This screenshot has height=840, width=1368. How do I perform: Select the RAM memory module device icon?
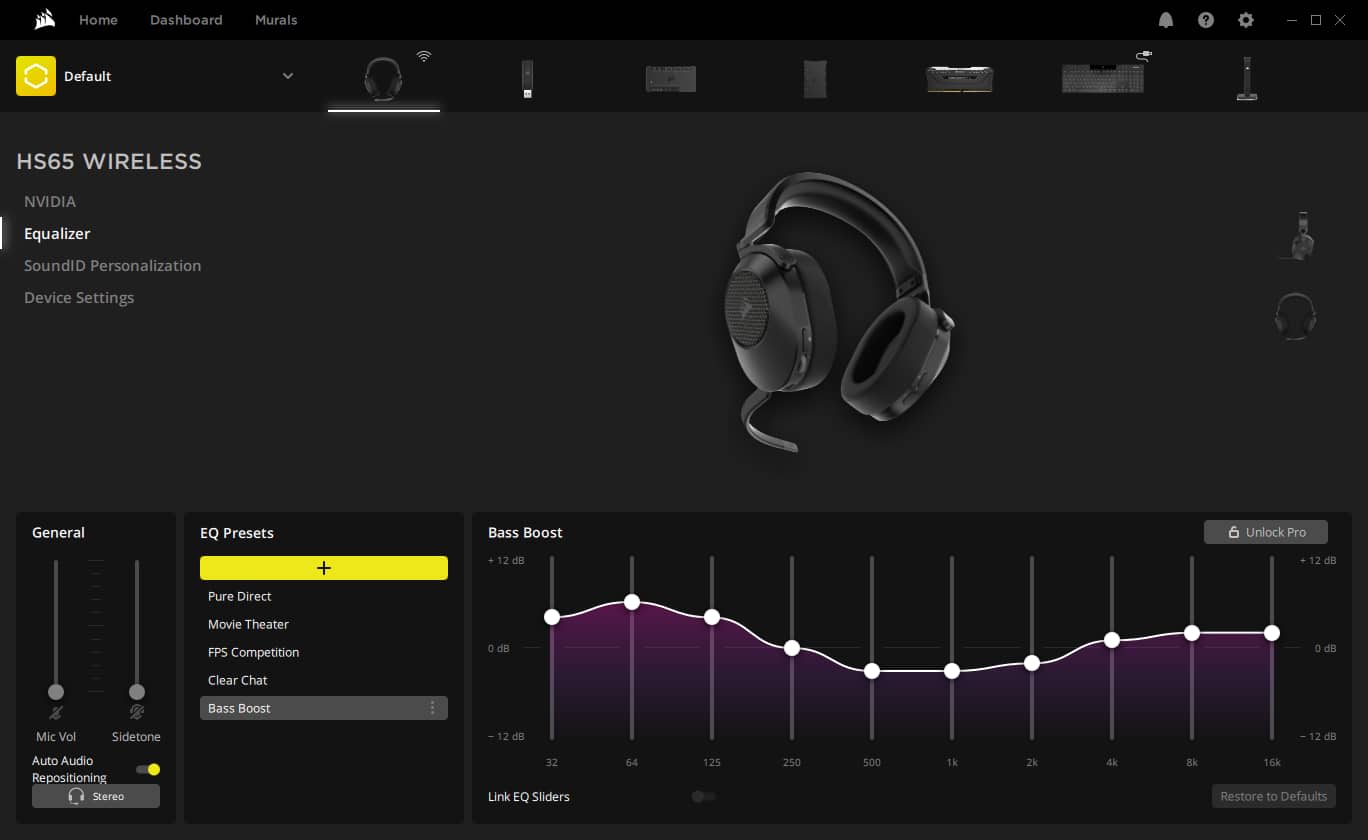[958, 79]
